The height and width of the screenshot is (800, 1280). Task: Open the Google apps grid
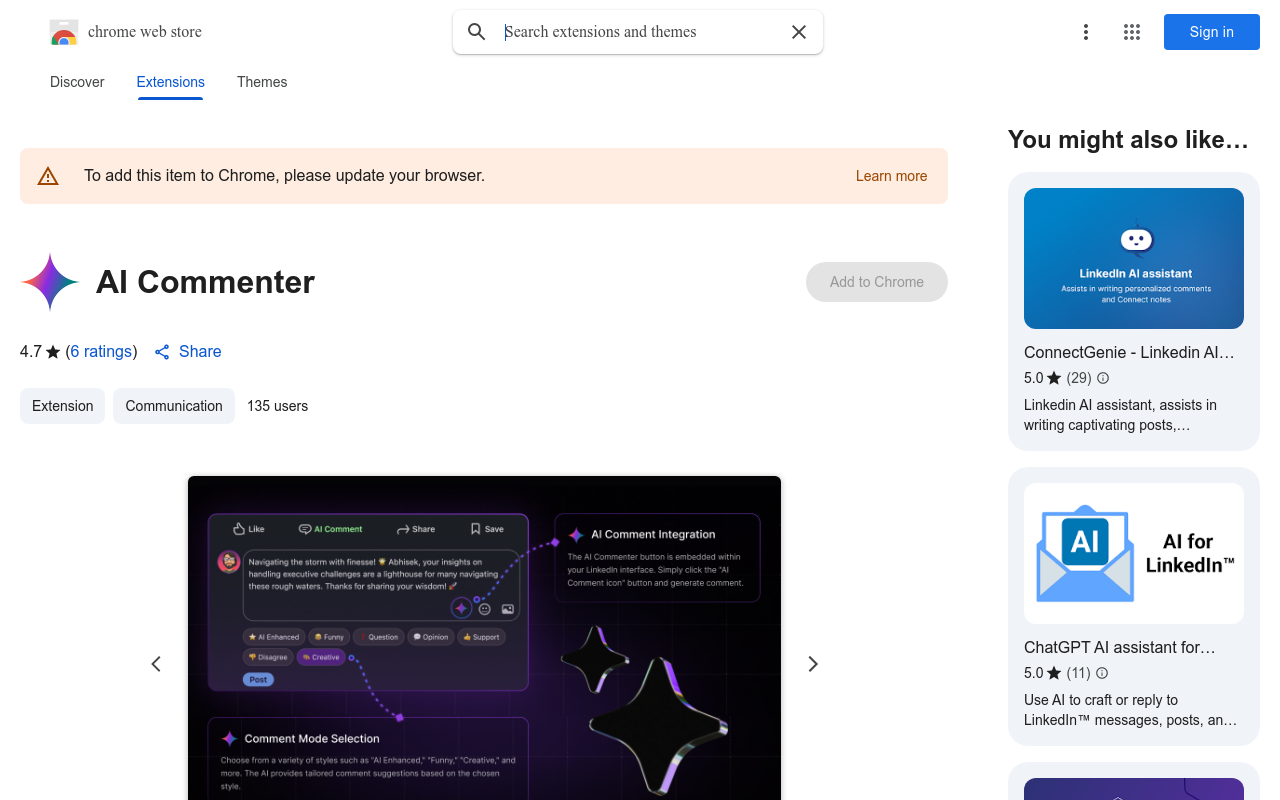click(1132, 32)
